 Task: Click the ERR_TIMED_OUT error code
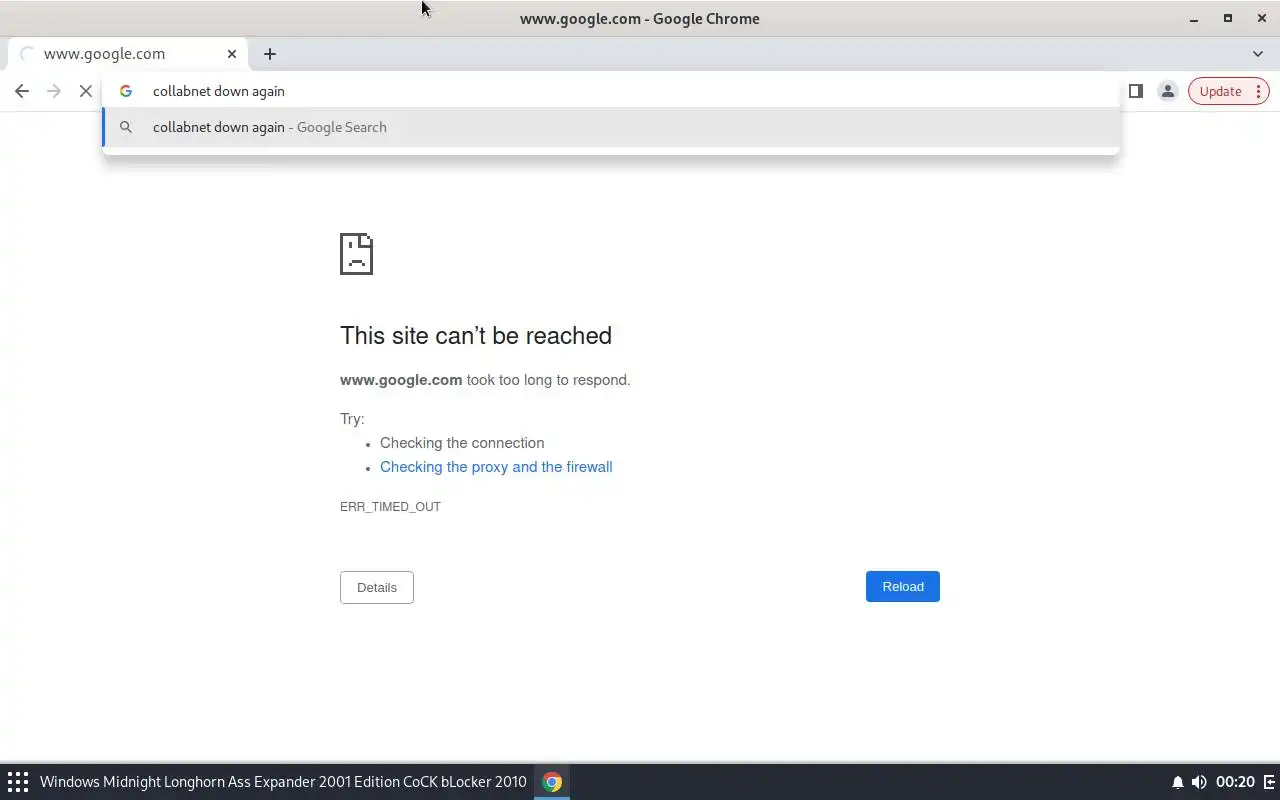coord(390,507)
